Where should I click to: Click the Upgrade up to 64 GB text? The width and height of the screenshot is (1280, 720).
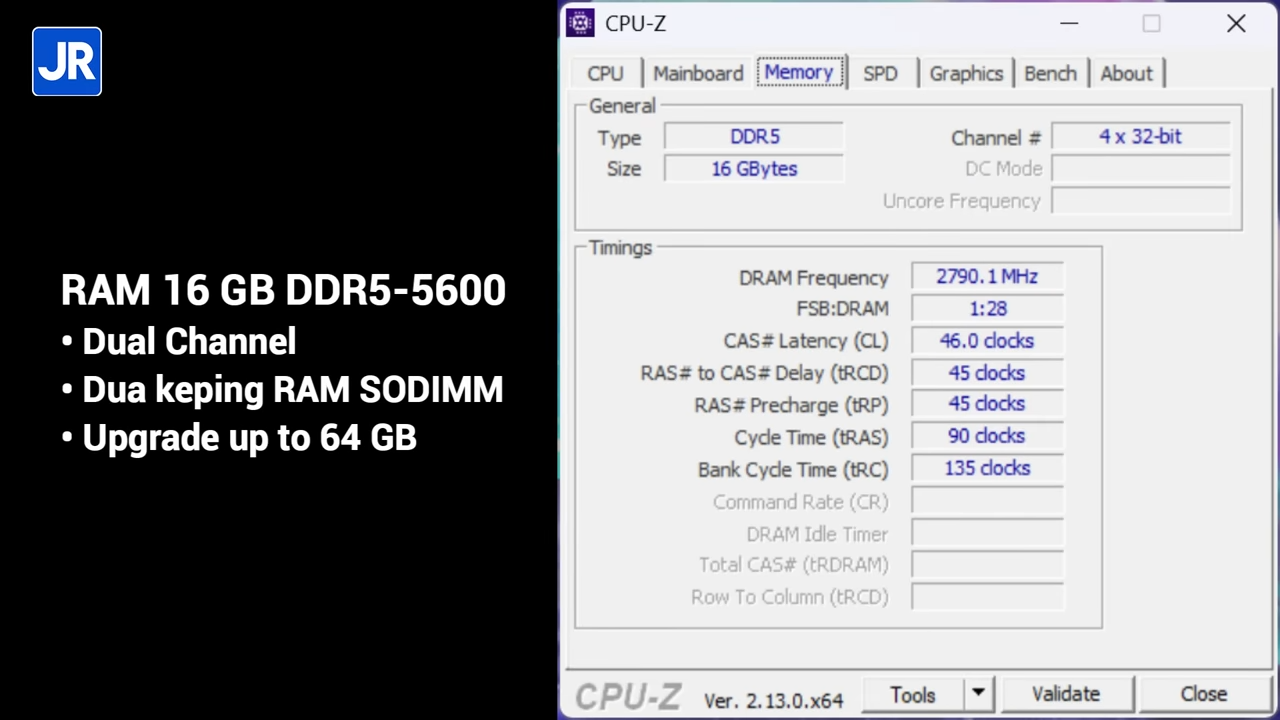click(250, 437)
